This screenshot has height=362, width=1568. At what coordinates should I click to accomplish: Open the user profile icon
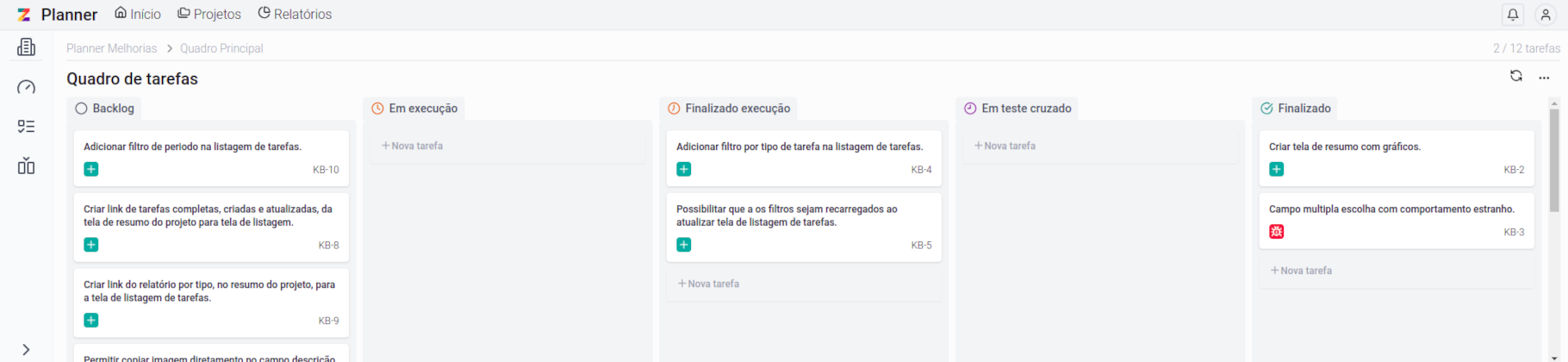coord(1546,15)
